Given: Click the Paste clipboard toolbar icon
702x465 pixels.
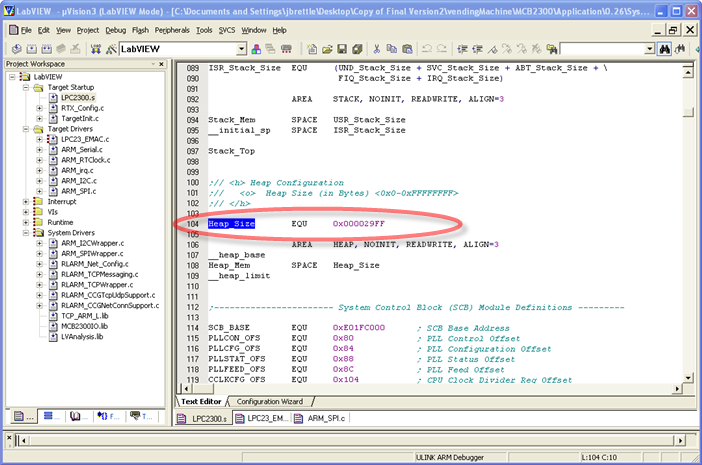Looking at the screenshot, I should tap(405, 48).
